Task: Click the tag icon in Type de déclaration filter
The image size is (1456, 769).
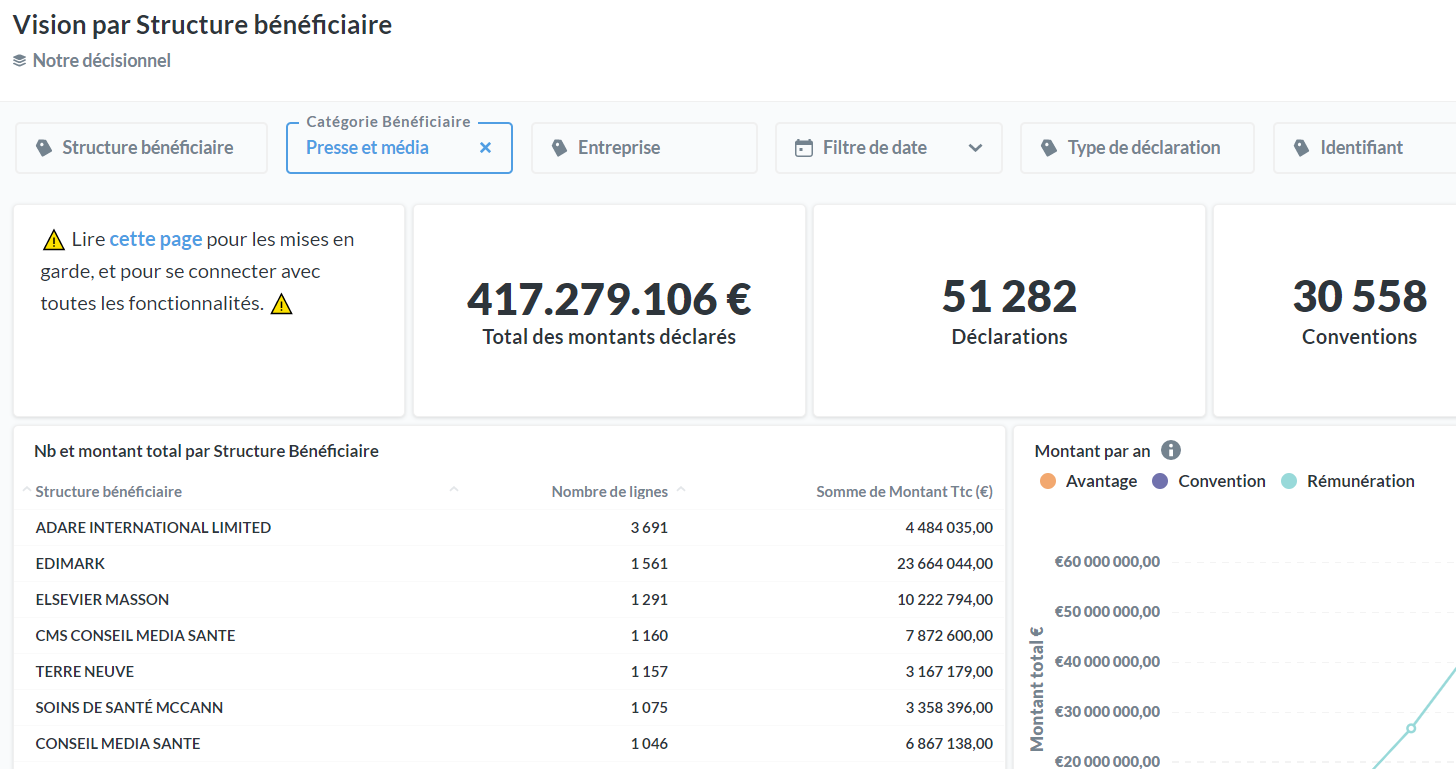Action: 1048,148
